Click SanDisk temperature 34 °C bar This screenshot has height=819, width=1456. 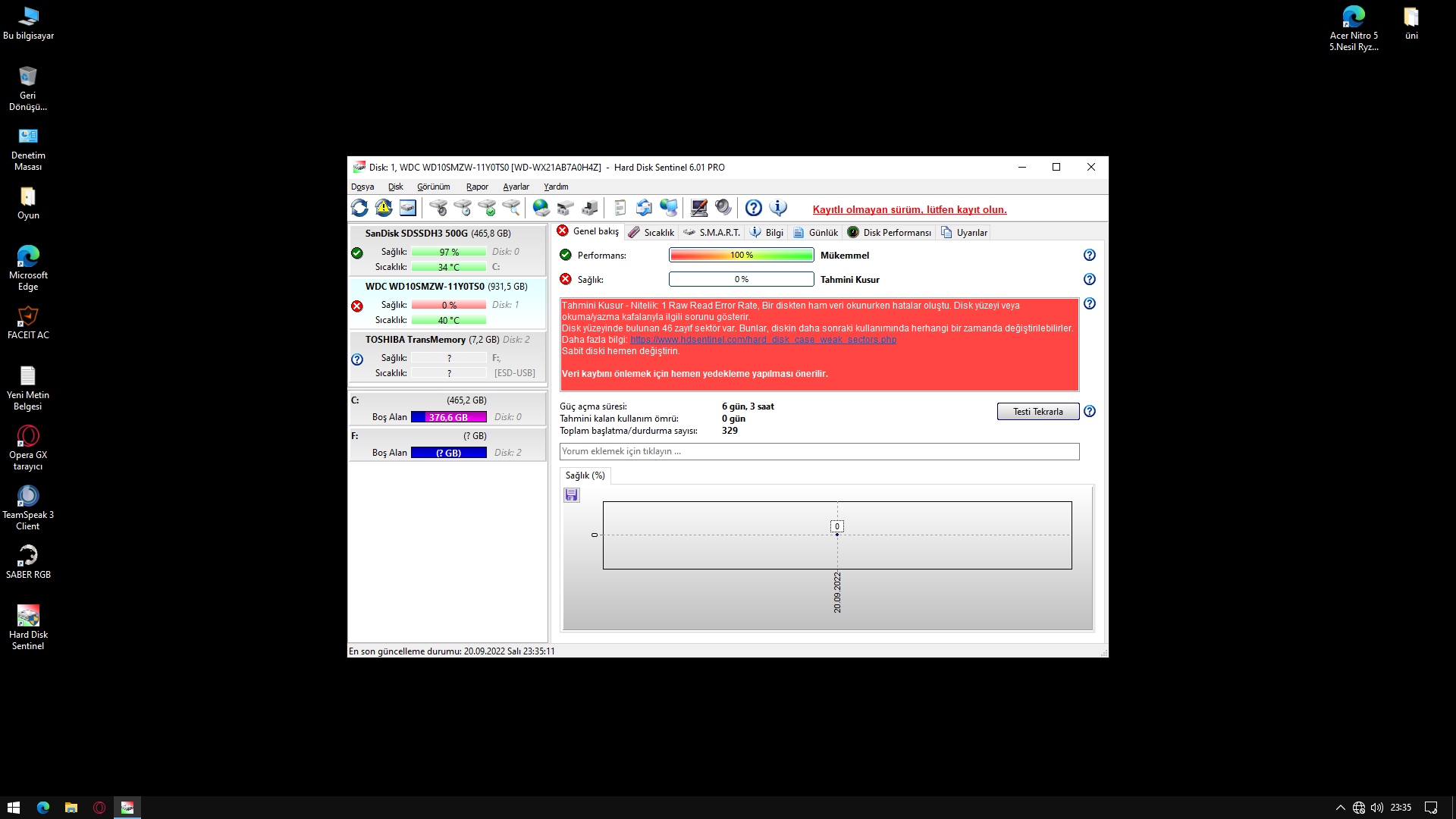pyautogui.click(x=449, y=267)
